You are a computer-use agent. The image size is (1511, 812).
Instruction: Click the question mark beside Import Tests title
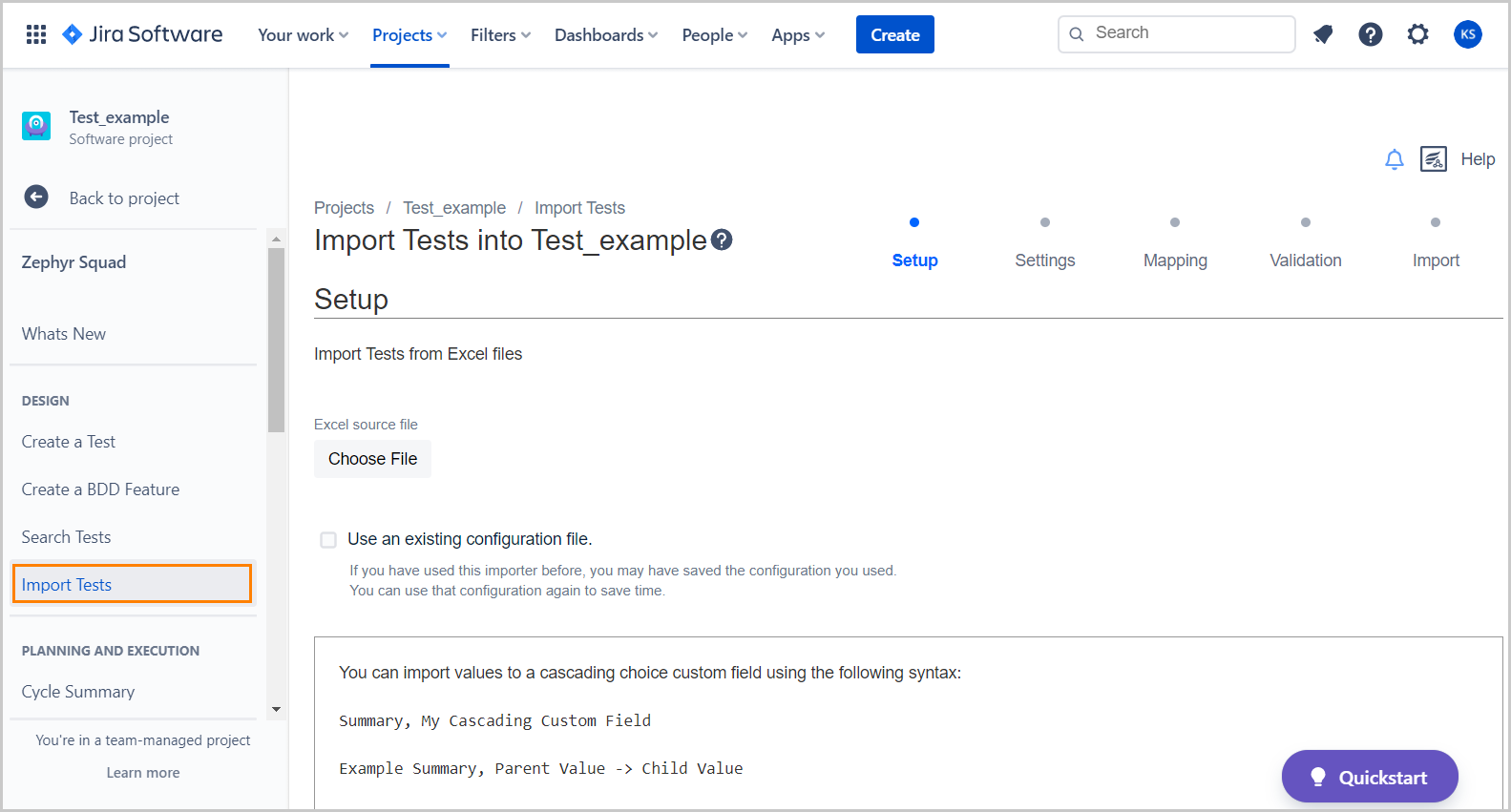723,240
